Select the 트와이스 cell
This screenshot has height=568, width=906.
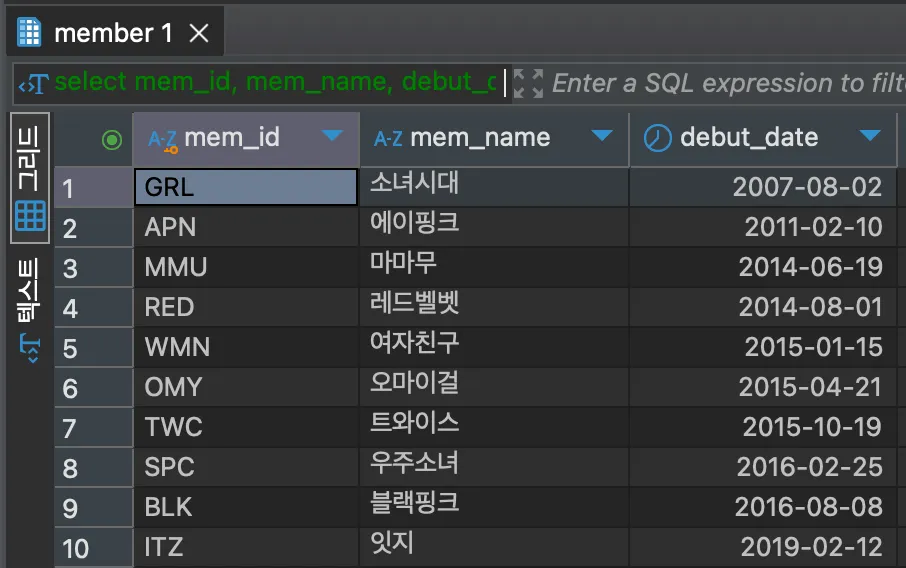(494, 428)
